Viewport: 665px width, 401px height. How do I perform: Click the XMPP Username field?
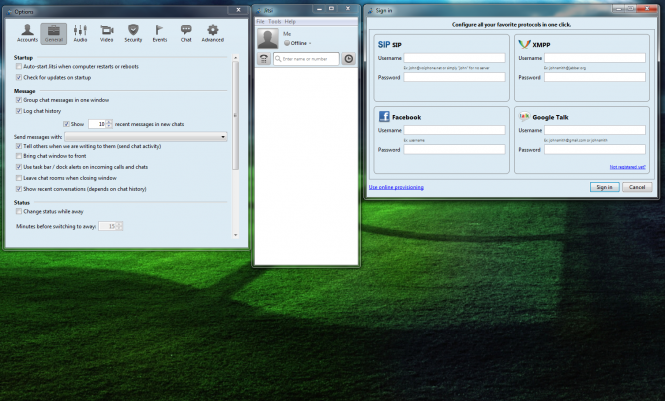(x=595, y=58)
